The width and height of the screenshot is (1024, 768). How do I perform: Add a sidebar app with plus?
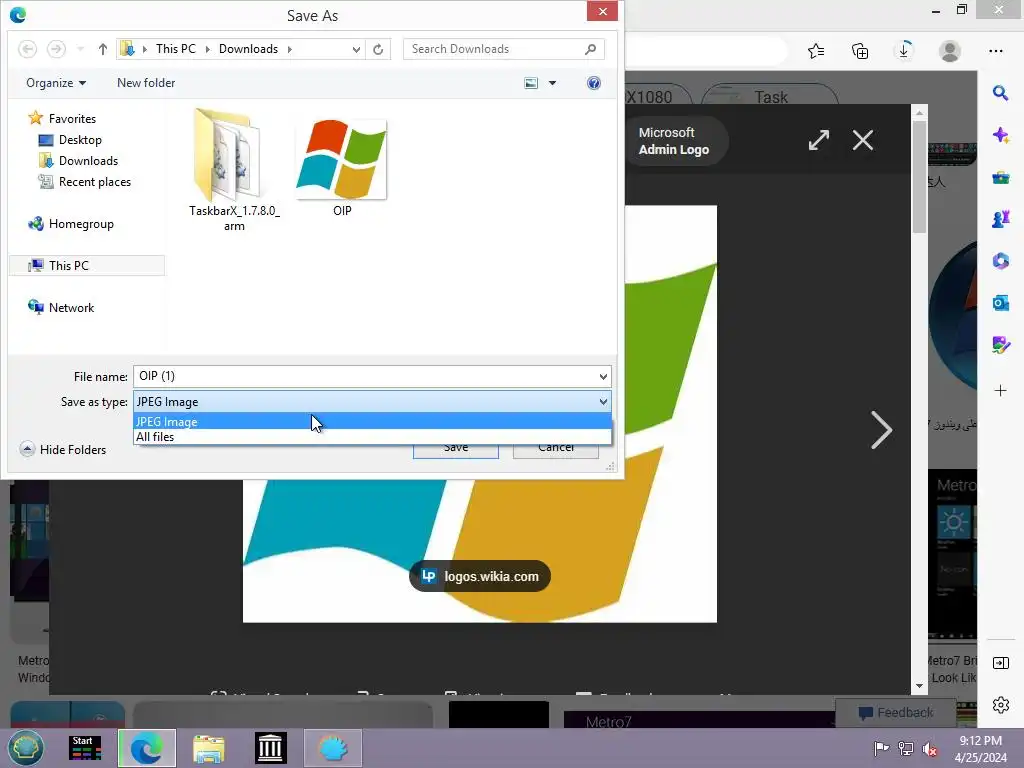[x=1000, y=391]
